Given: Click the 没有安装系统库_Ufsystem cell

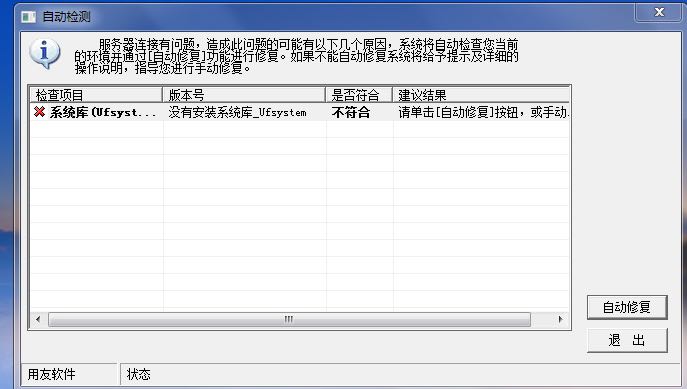Looking at the screenshot, I should tap(237, 113).
